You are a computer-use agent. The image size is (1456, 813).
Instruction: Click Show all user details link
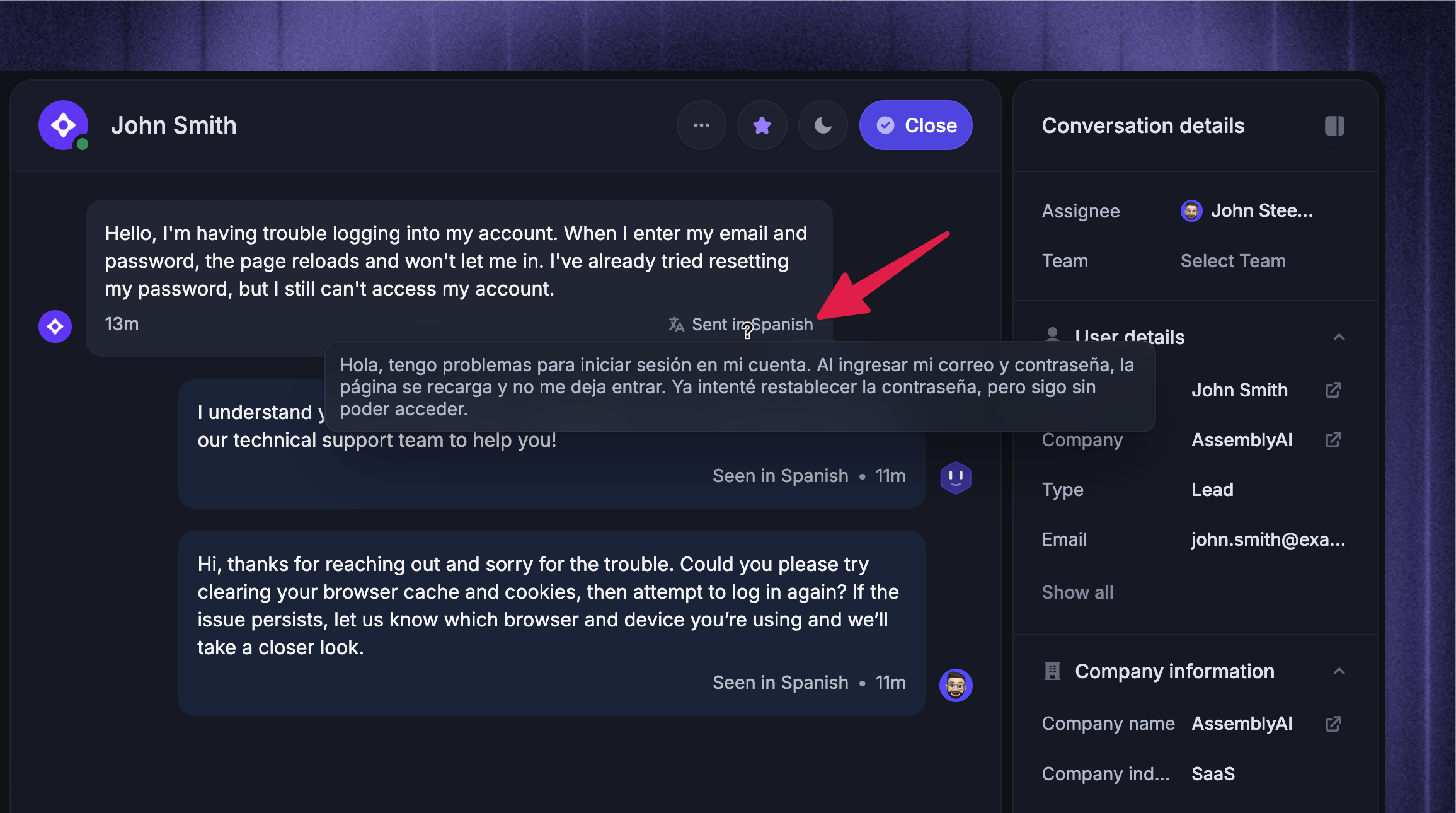pos(1077,592)
